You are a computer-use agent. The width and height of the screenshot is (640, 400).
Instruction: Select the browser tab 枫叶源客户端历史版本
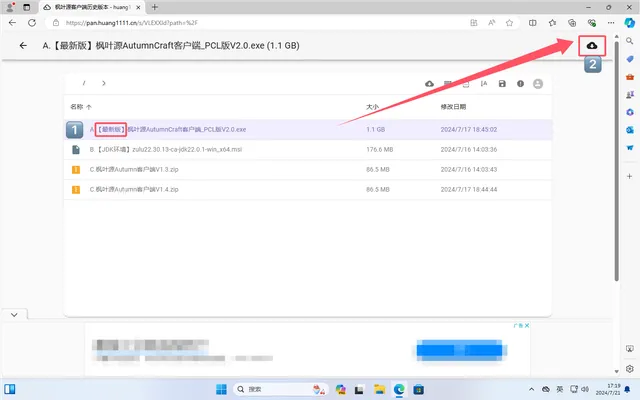click(x=92, y=7)
